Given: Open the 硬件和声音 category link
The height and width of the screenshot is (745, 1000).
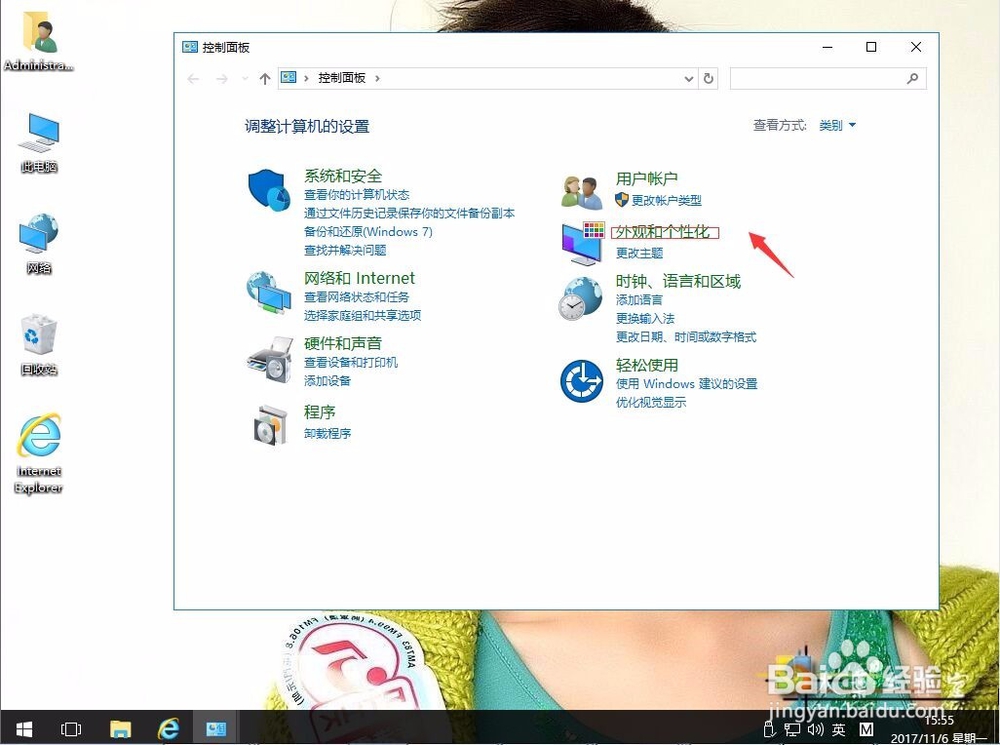Looking at the screenshot, I should tap(343, 343).
